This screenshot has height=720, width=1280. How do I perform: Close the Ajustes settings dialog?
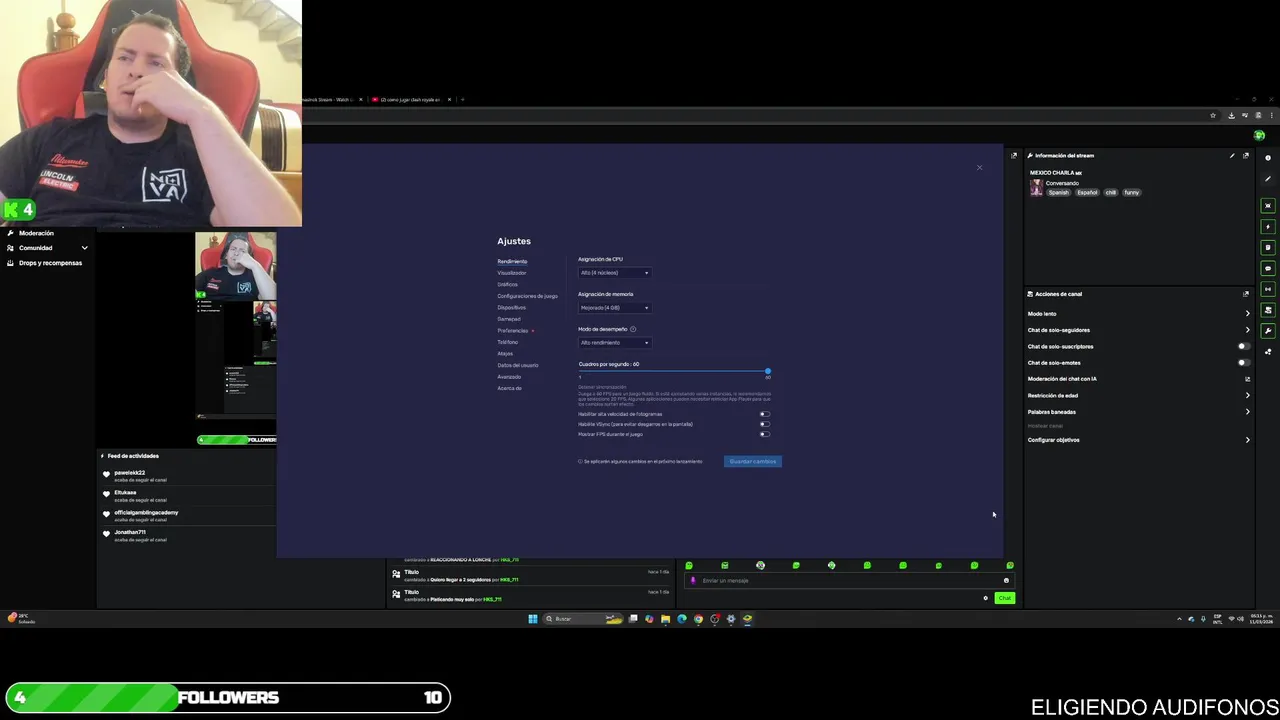(x=979, y=168)
